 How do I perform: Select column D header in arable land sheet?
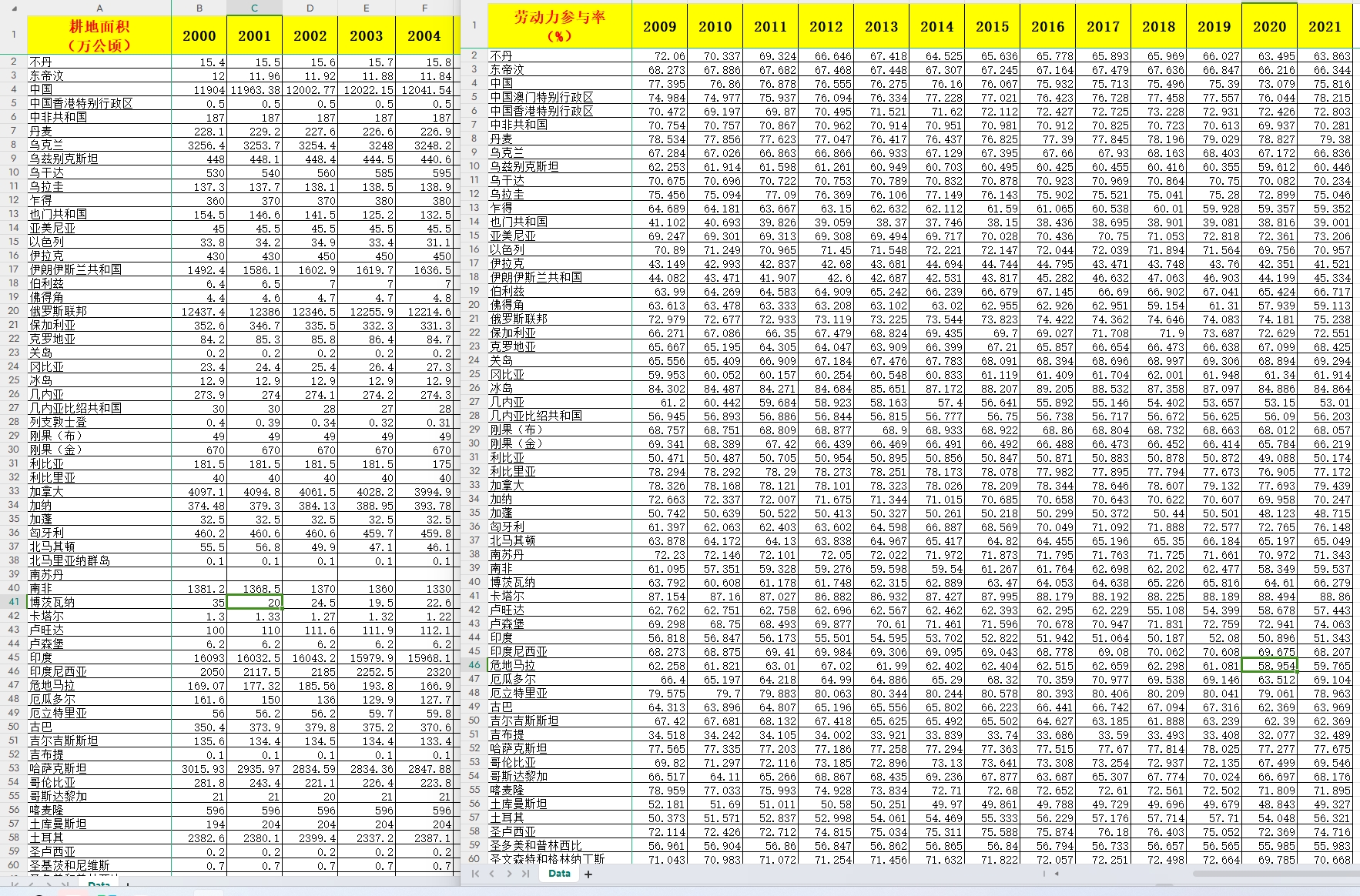pos(310,8)
